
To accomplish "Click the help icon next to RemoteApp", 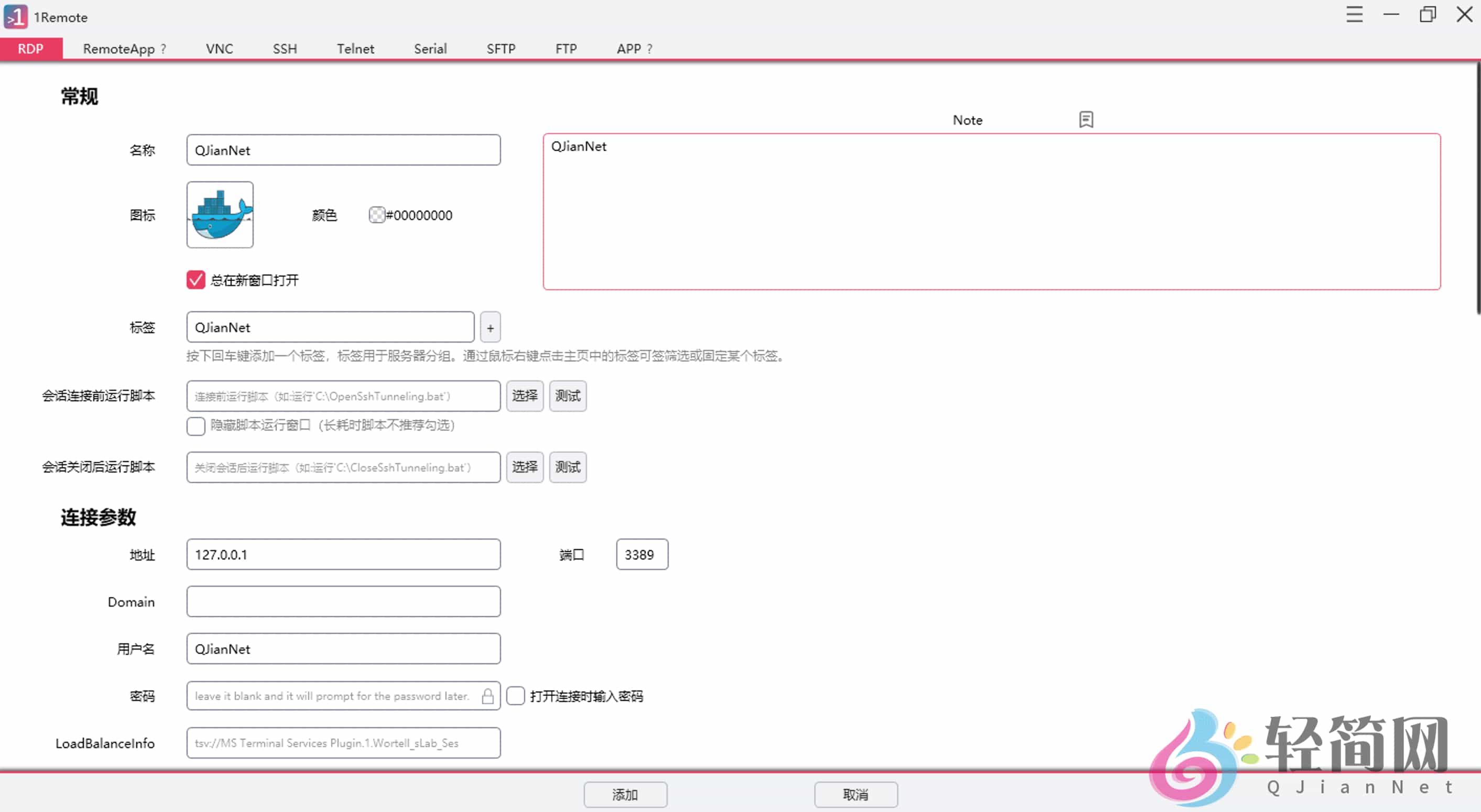I will coord(162,48).
